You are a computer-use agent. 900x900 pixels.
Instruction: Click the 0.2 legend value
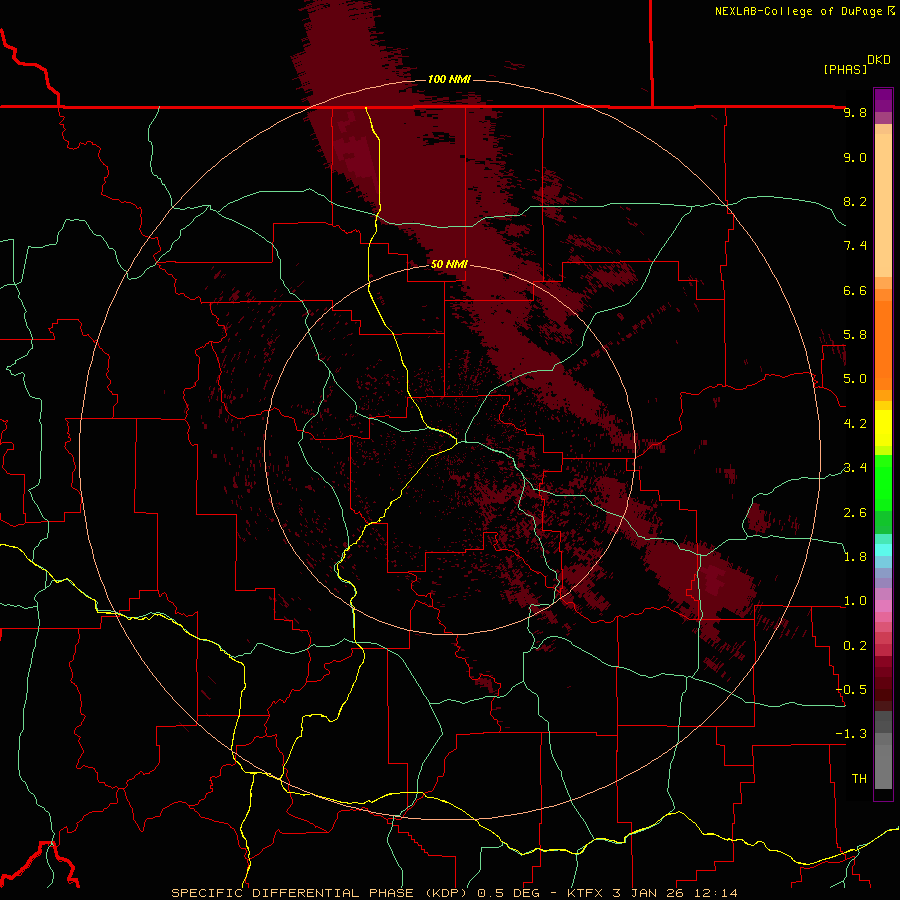click(x=855, y=646)
